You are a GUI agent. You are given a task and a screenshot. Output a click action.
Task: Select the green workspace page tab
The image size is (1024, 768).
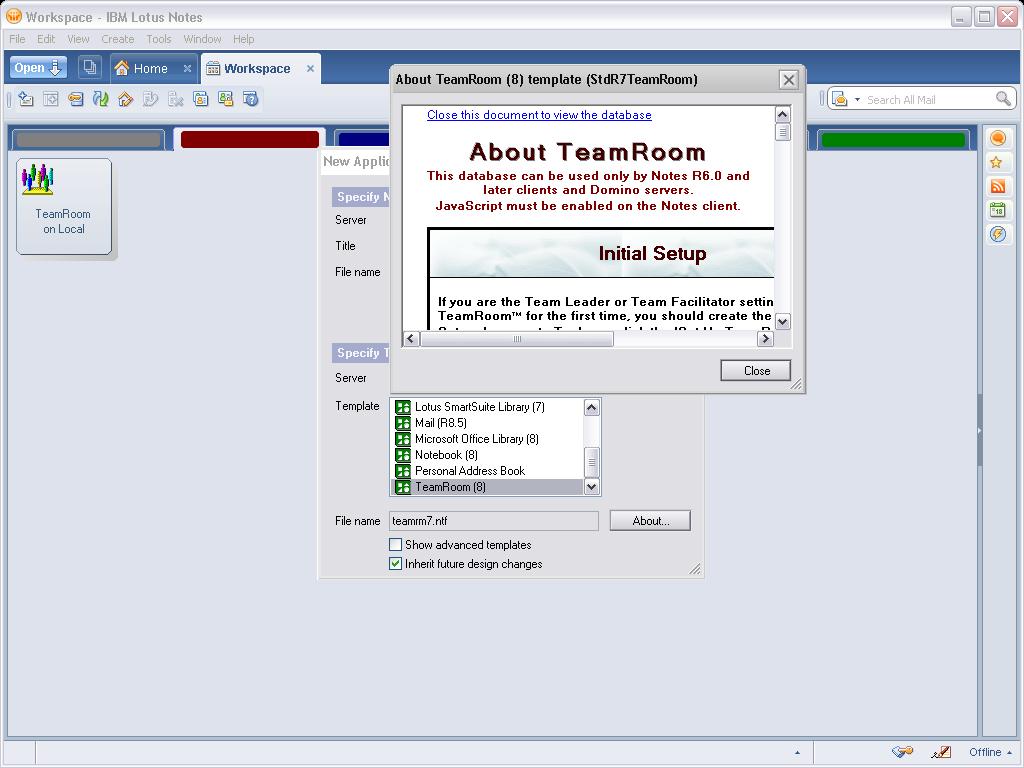coord(893,139)
